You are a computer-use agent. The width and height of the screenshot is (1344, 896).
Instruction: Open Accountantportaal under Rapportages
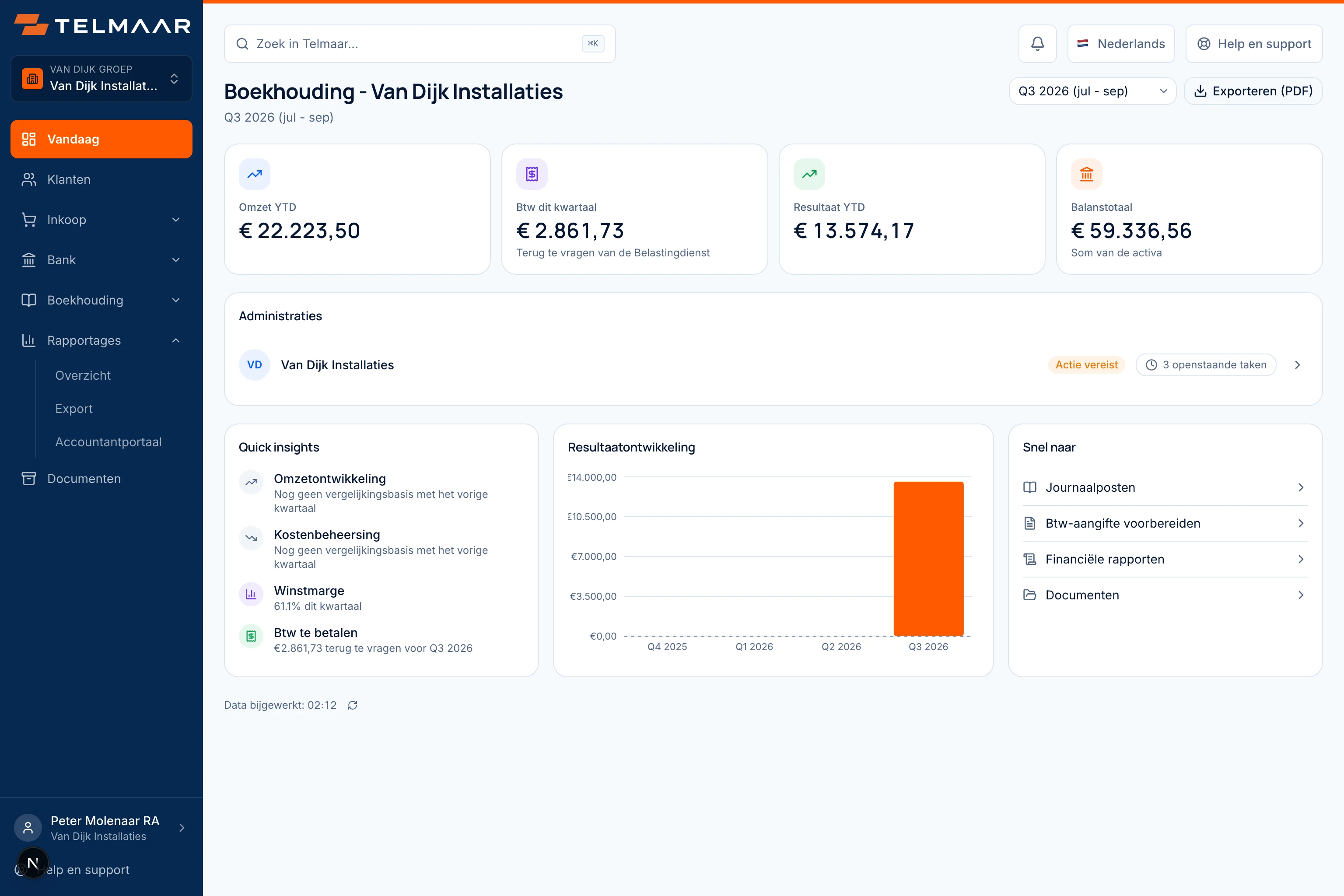[x=108, y=442]
